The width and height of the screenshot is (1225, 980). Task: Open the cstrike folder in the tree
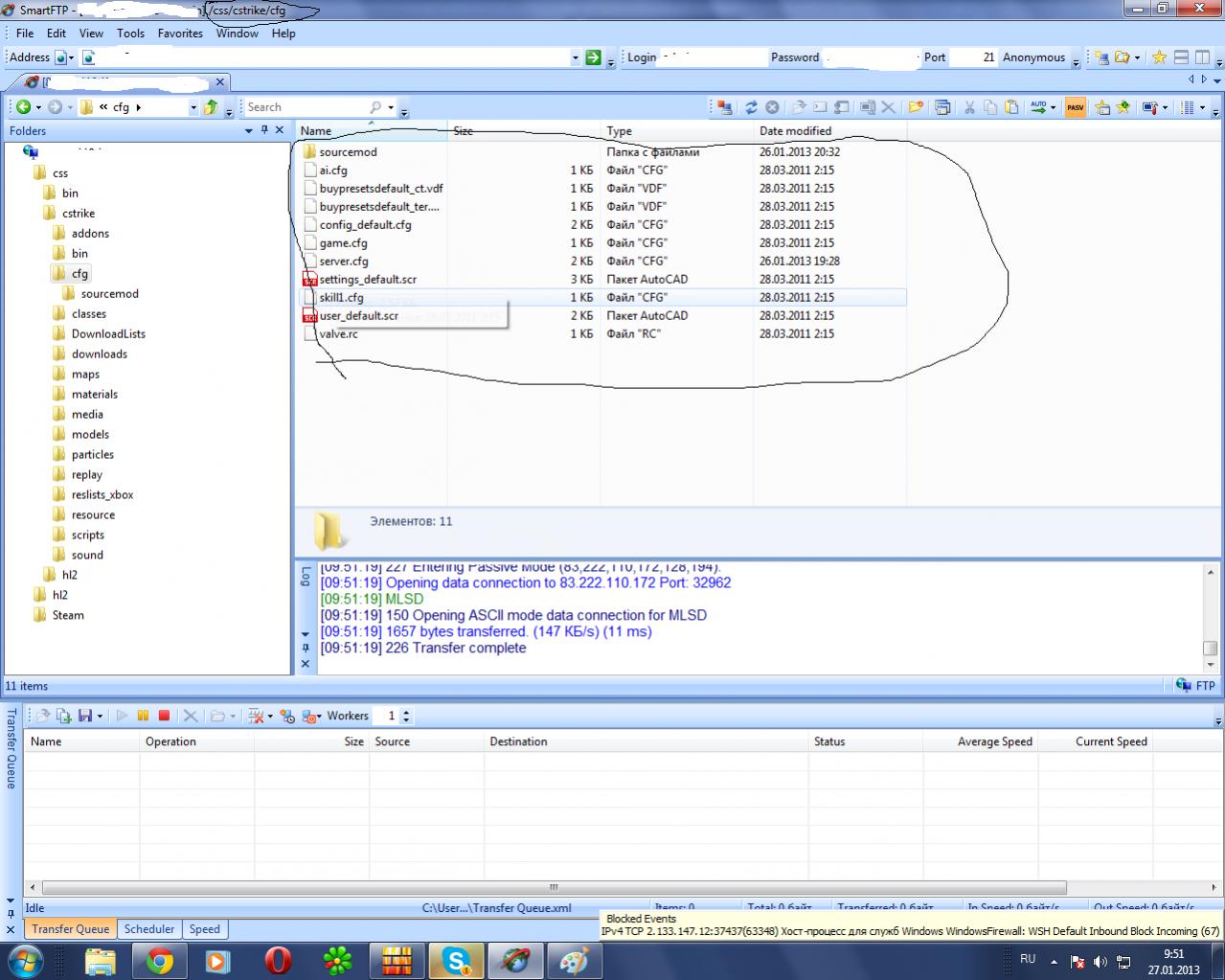79,214
